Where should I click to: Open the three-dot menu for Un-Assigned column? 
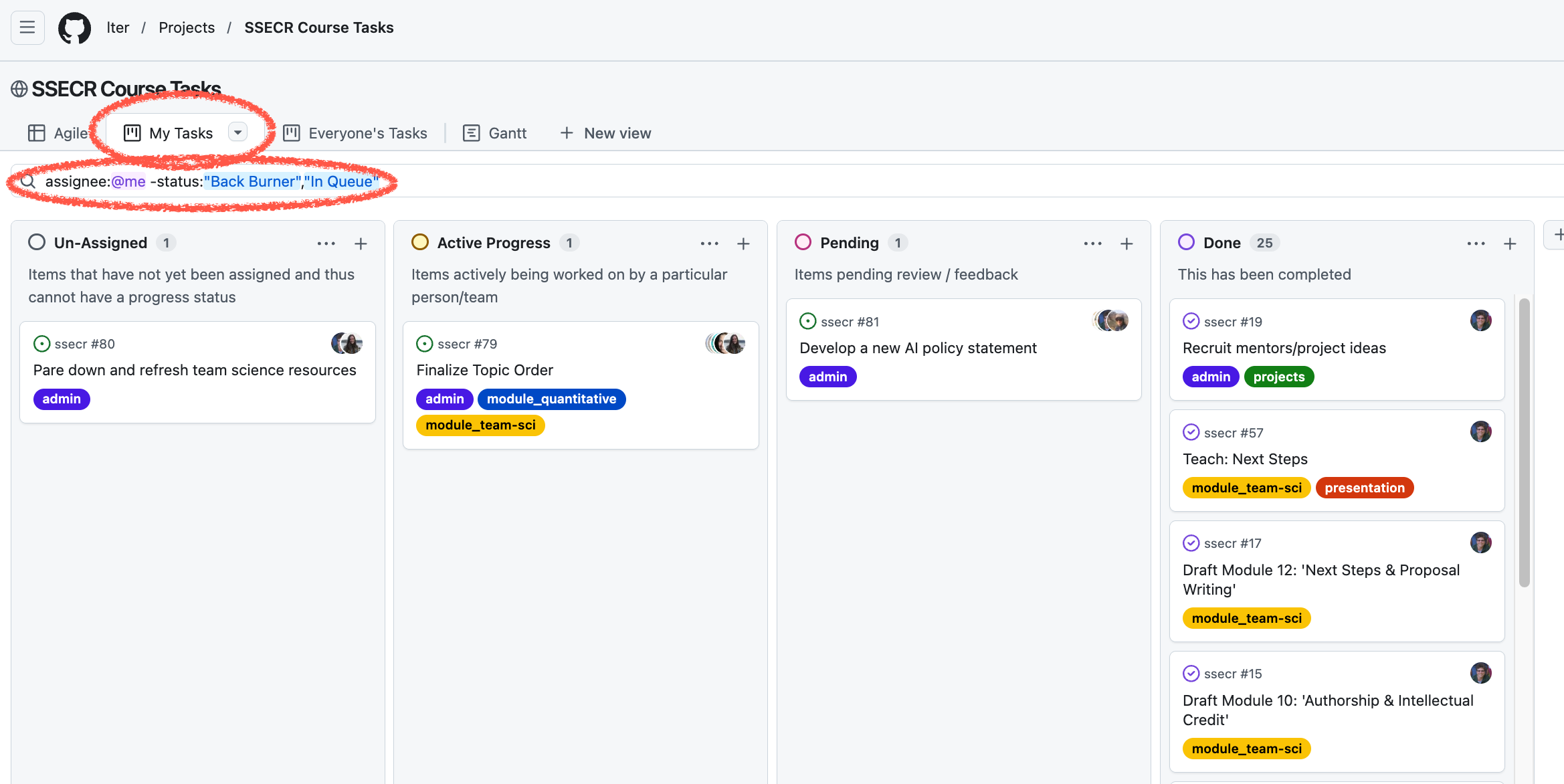(x=326, y=243)
